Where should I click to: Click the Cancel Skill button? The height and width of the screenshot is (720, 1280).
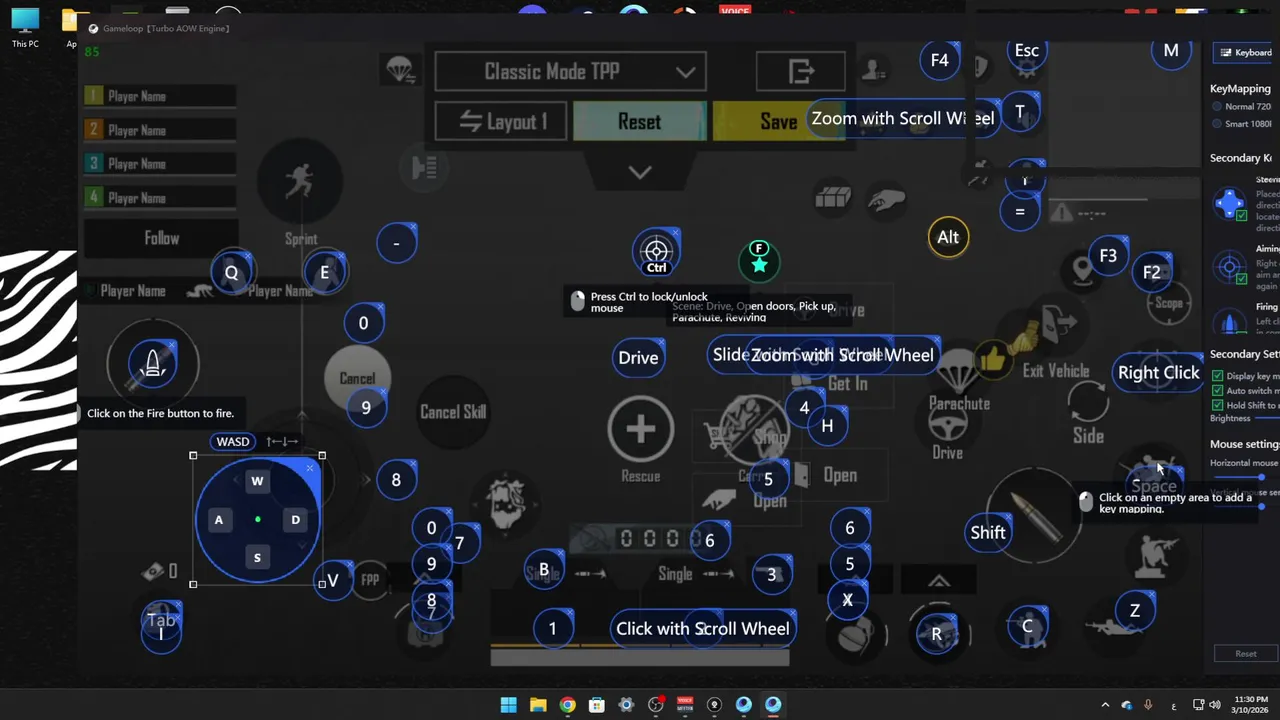(453, 412)
